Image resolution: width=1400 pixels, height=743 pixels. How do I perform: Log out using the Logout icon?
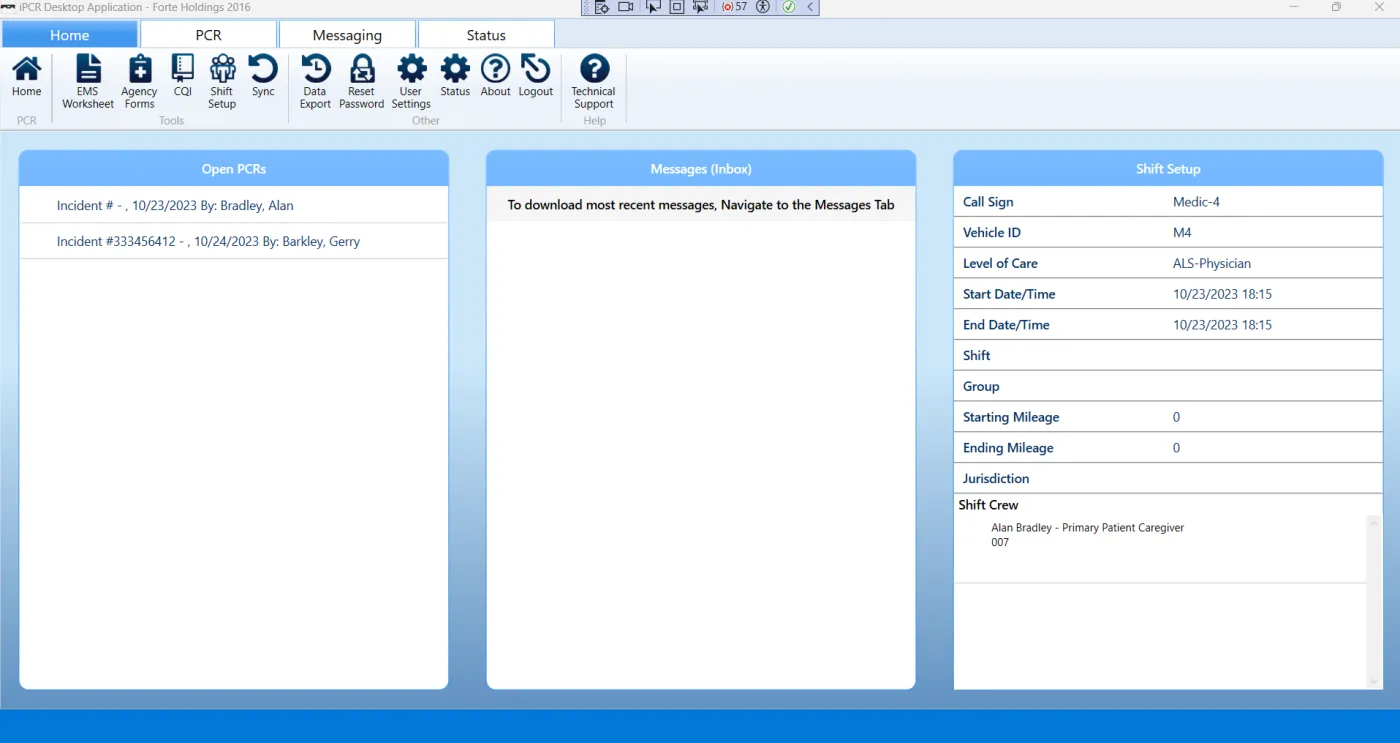[536, 77]
